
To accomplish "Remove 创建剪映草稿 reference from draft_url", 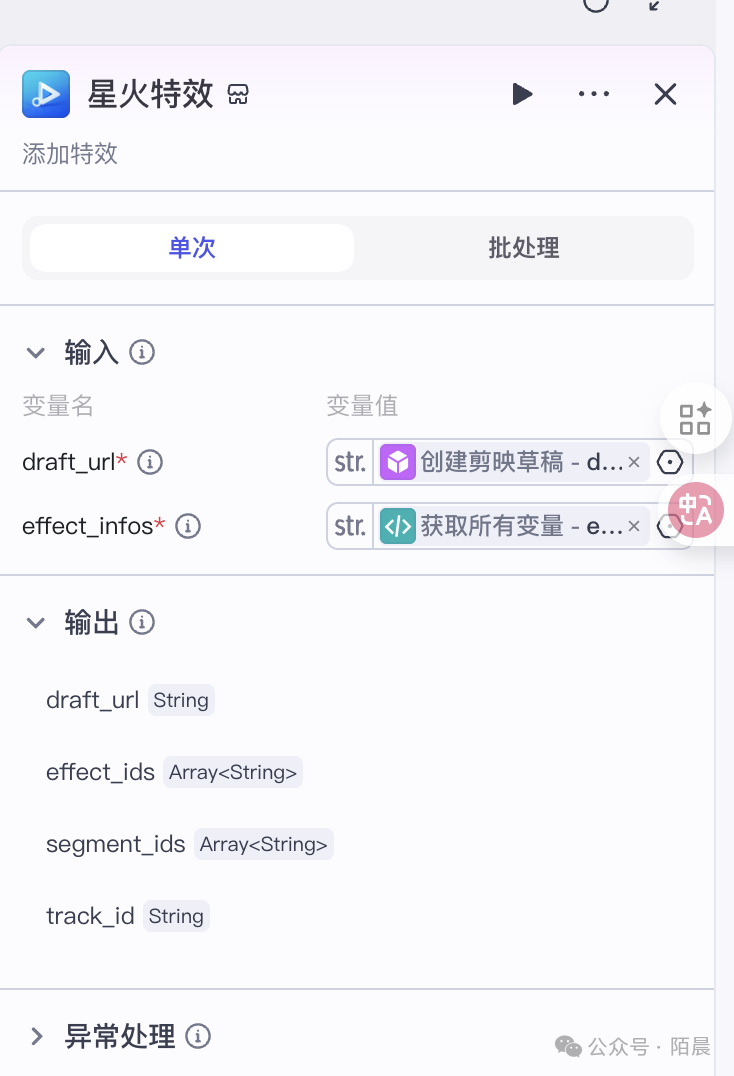I will [x=633, y=462].
